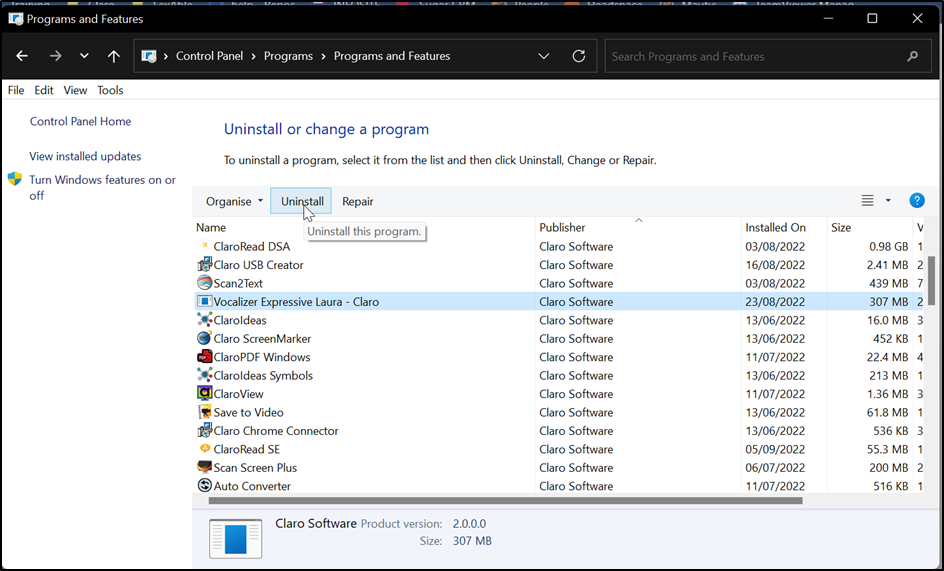Go up one level with up arrow
The image size is (944, 571).
113,56
